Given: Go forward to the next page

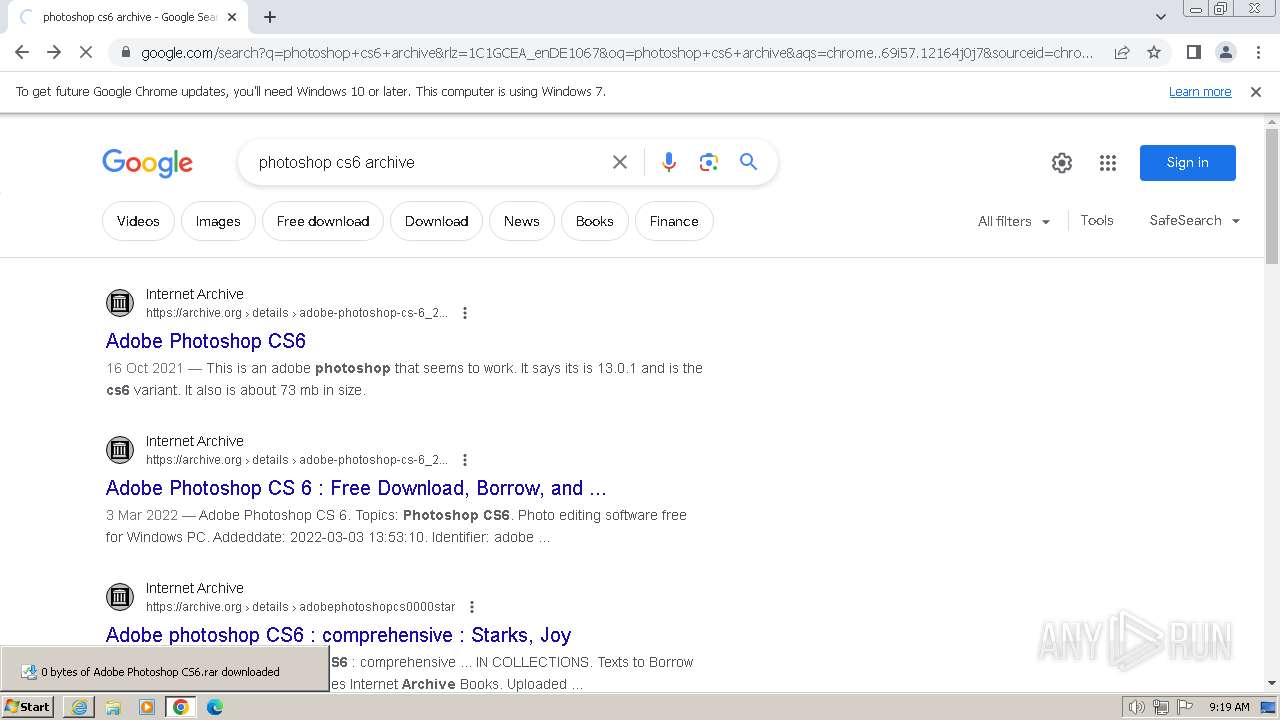Looking at the screenshot, I should click(x=54, y=52).
